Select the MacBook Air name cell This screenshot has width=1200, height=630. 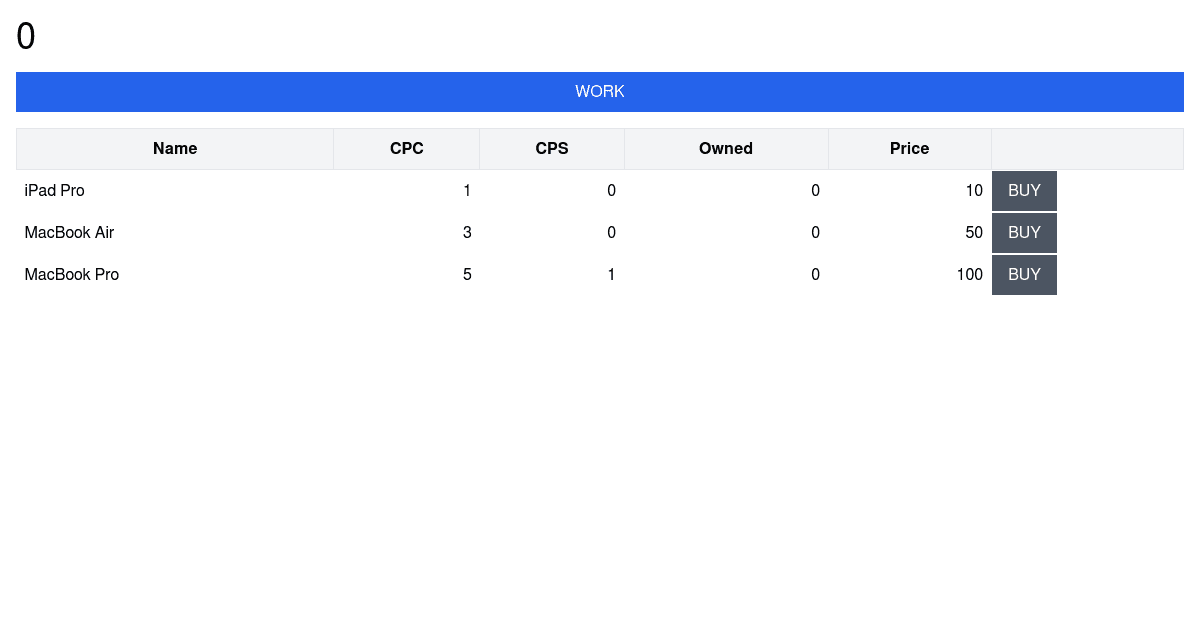tap(70, 233)
